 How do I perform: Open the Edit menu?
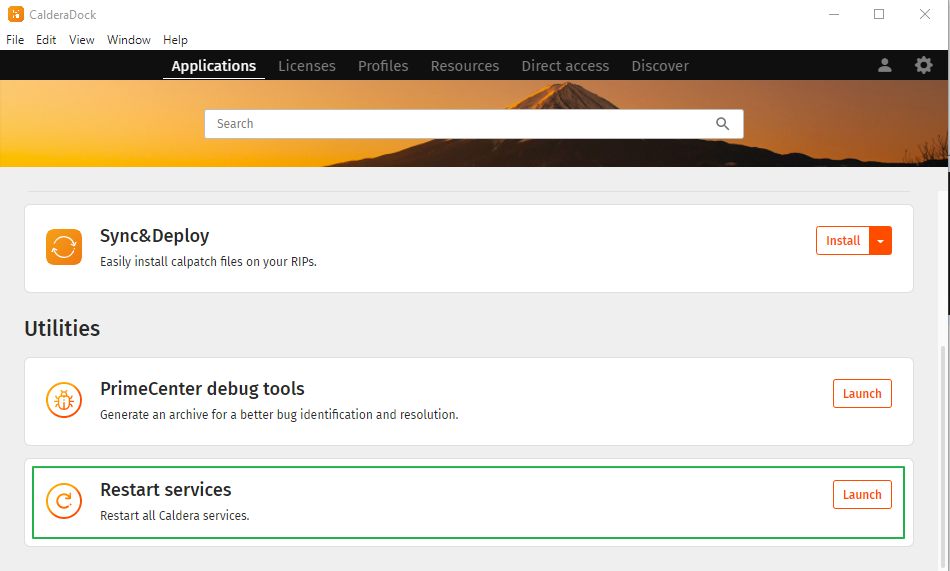pos(46,40)
